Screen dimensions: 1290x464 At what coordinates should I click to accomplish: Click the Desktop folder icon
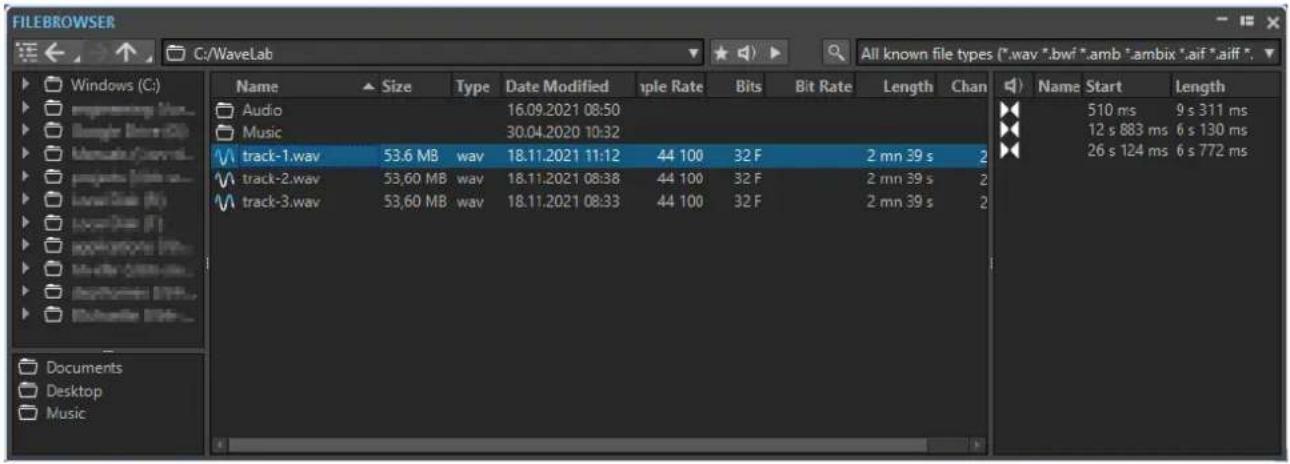pyautogui.click(x=28, y=391)
